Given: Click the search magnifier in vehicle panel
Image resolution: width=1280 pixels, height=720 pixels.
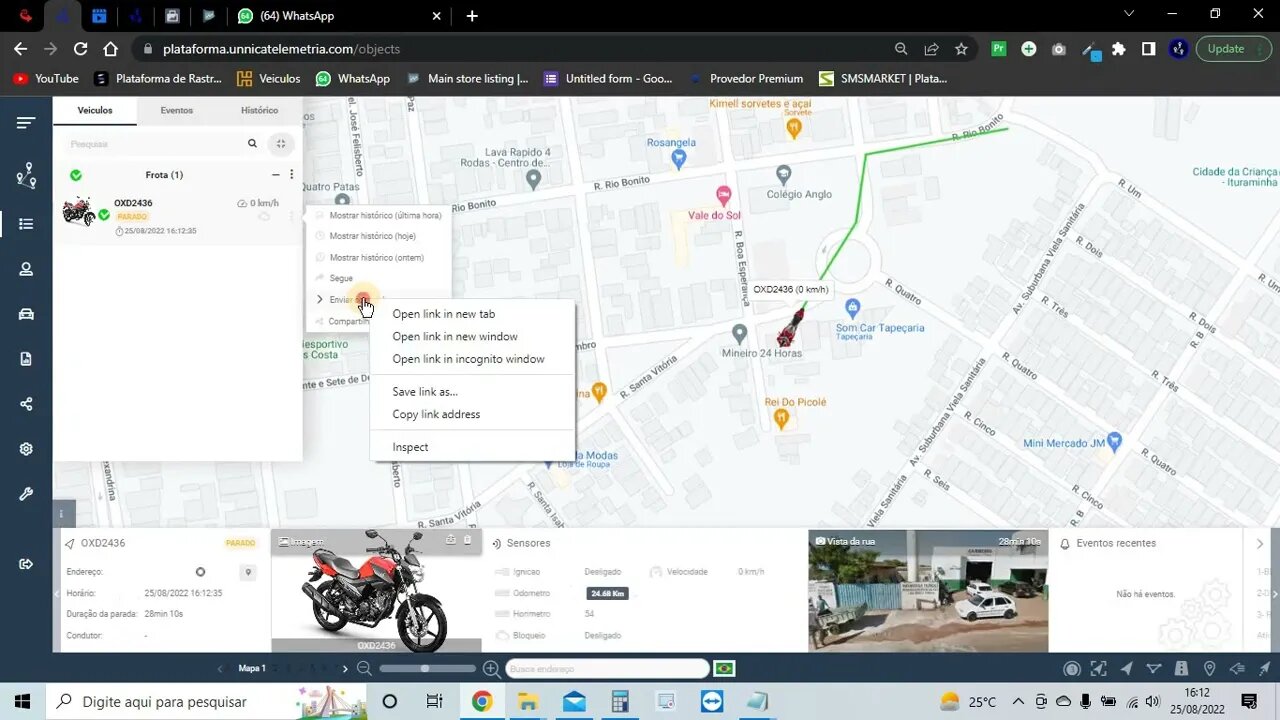Looking at the screenshot, I should [x=252, y=144].
